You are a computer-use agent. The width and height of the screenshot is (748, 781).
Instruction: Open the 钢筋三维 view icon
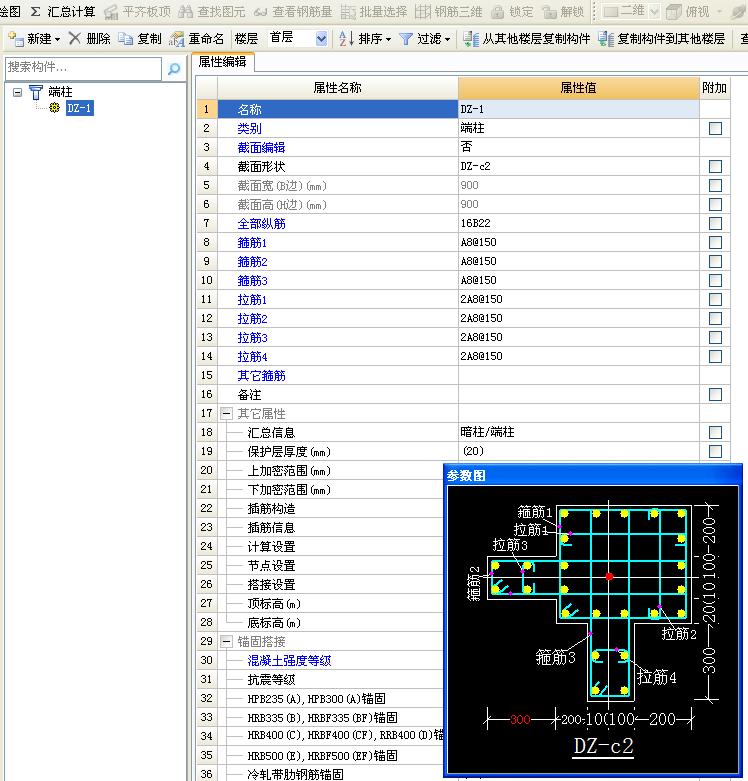[x=423, y=12]
